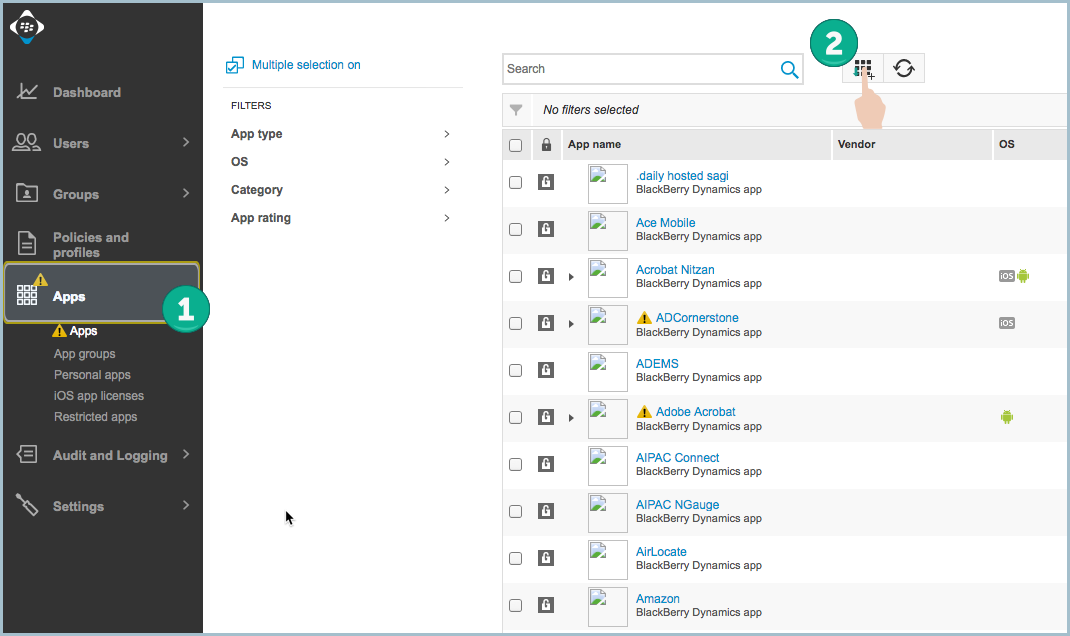The image size is (1070, 636).
Task: Expand the Adobe Acrobat row triangle
Action: pyautogui.click(x=571, y=418)
